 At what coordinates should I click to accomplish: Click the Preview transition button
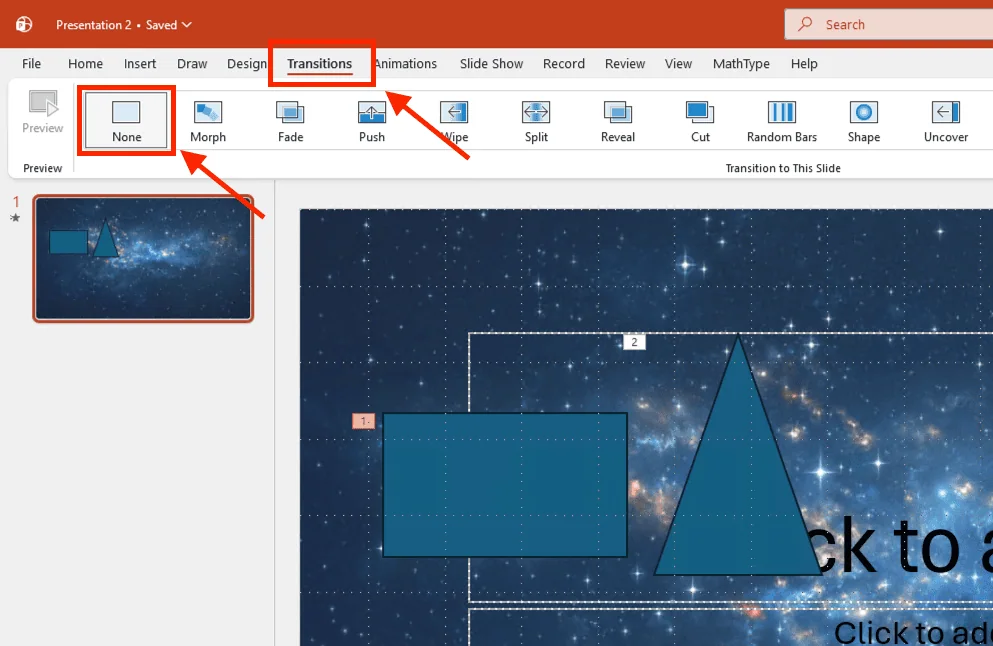pos(42,112)
